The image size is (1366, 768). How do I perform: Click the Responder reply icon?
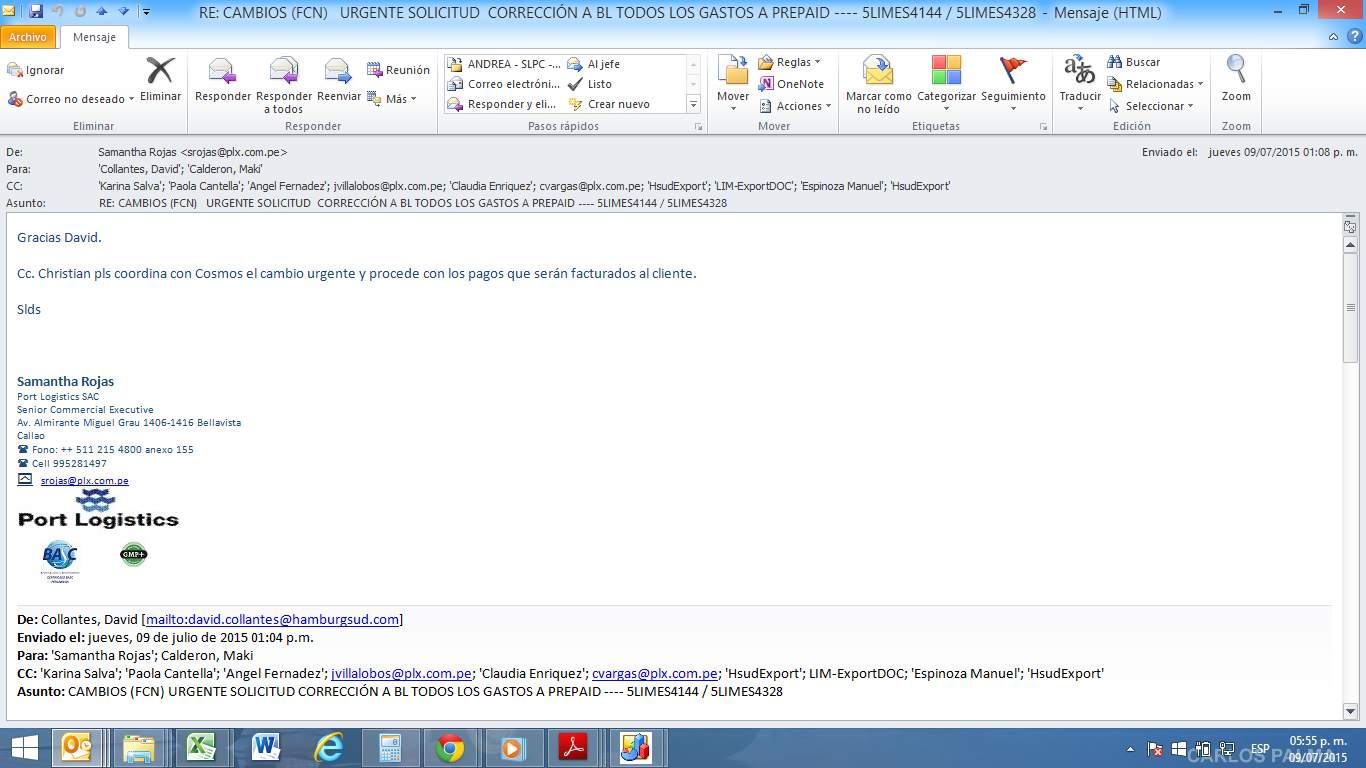click(x=222, y=73)
